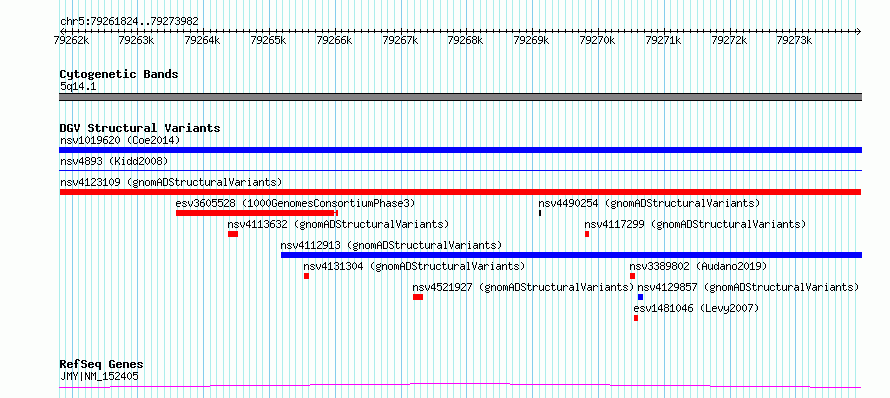Click the nsv4490254 (gnomADStructuralVariants) label

point(649,203)
